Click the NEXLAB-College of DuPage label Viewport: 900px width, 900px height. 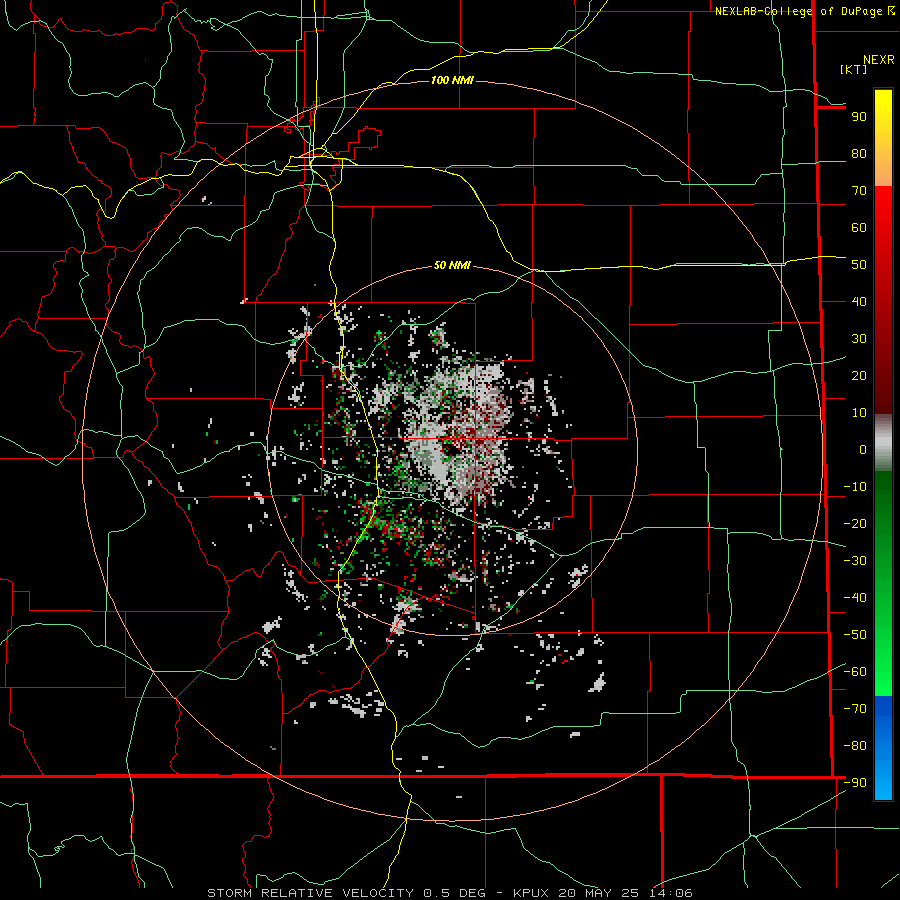tap(804, 11)
